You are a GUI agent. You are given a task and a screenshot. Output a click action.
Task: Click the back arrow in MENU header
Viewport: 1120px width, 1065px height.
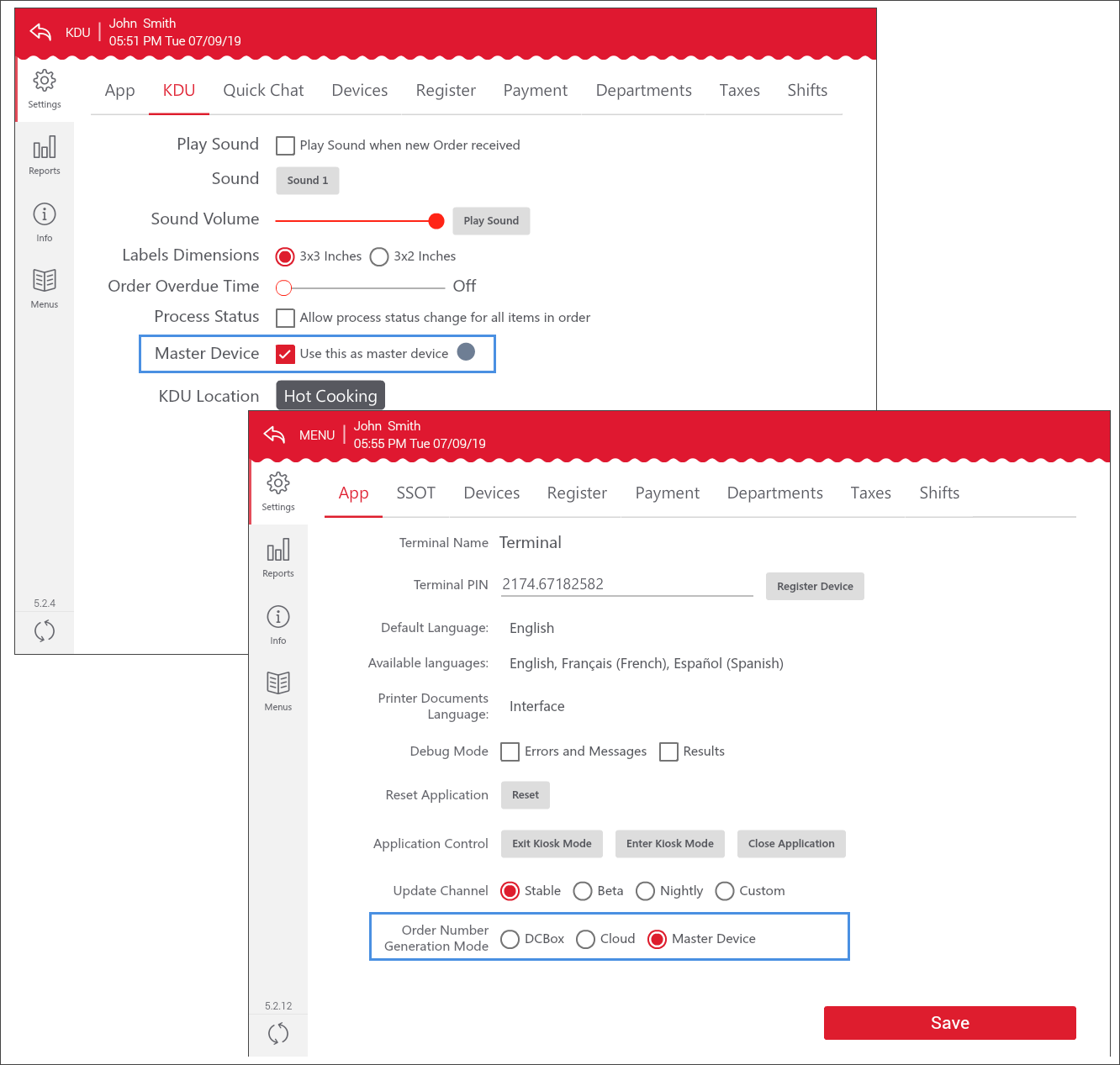(x=274, y=435)
